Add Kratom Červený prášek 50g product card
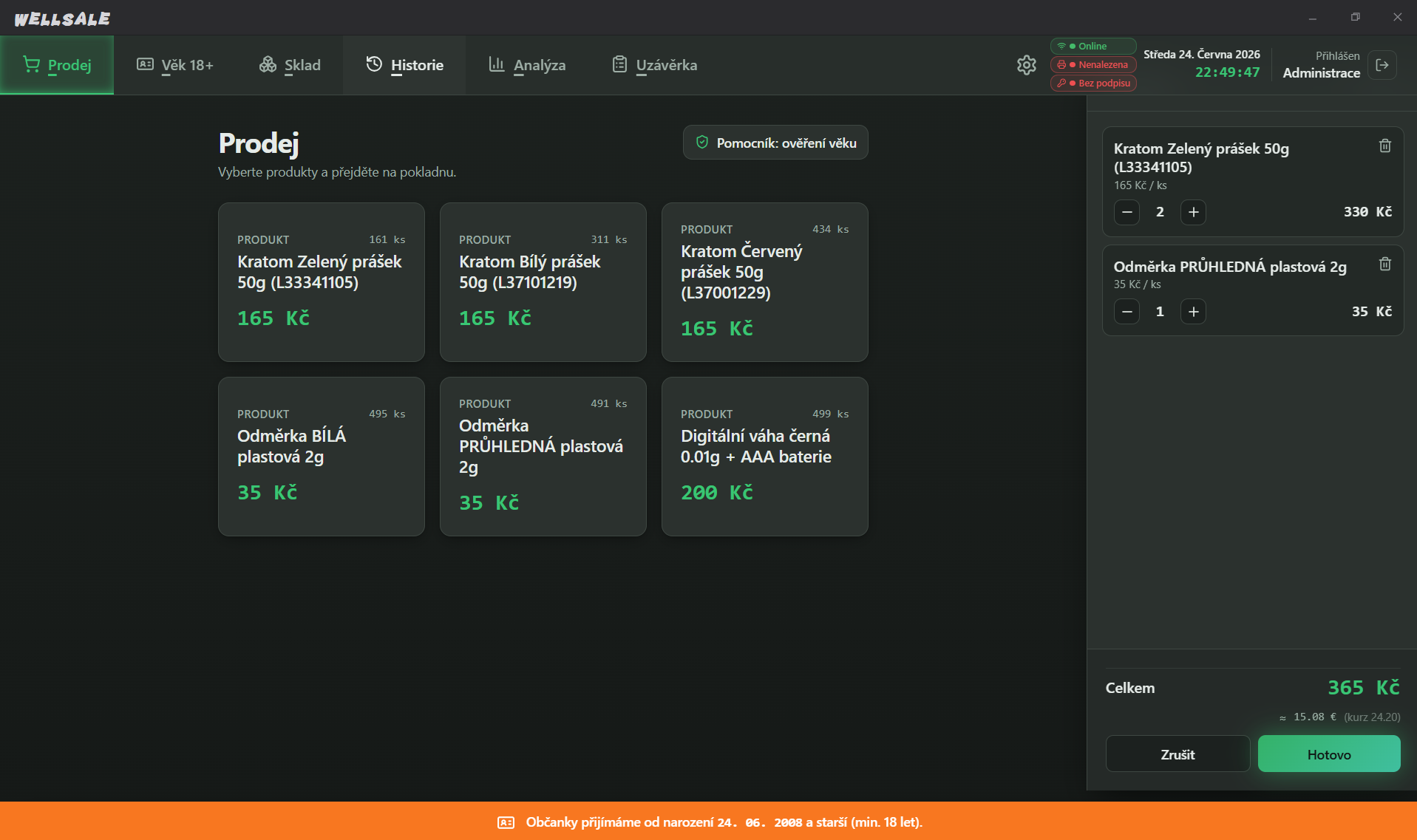This screenshot has width=1417, height=840. point(765,282)
